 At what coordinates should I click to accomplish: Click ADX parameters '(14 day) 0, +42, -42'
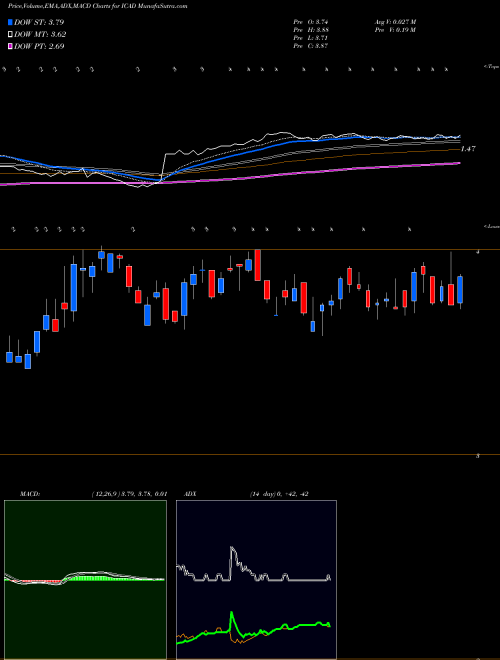point(279,494)
